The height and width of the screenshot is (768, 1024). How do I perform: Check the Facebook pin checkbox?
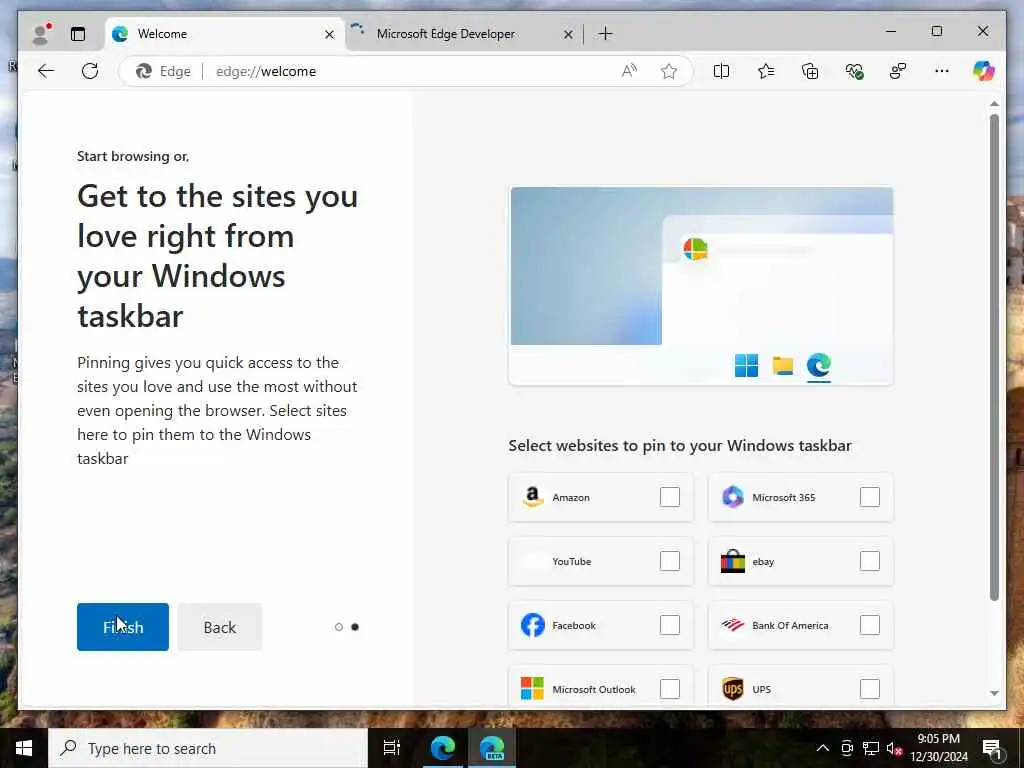coord(669,625)
